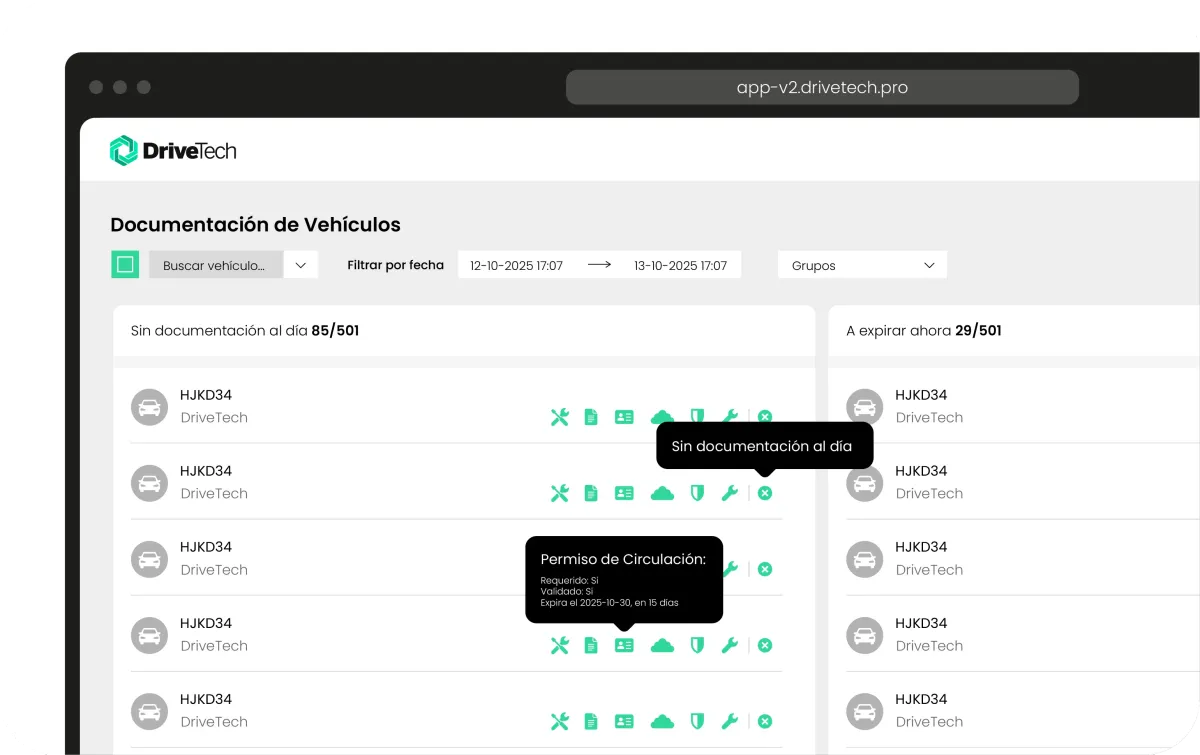Click single wrench icon in second vehicle row

pyautogui.click(x=730, y=493)
